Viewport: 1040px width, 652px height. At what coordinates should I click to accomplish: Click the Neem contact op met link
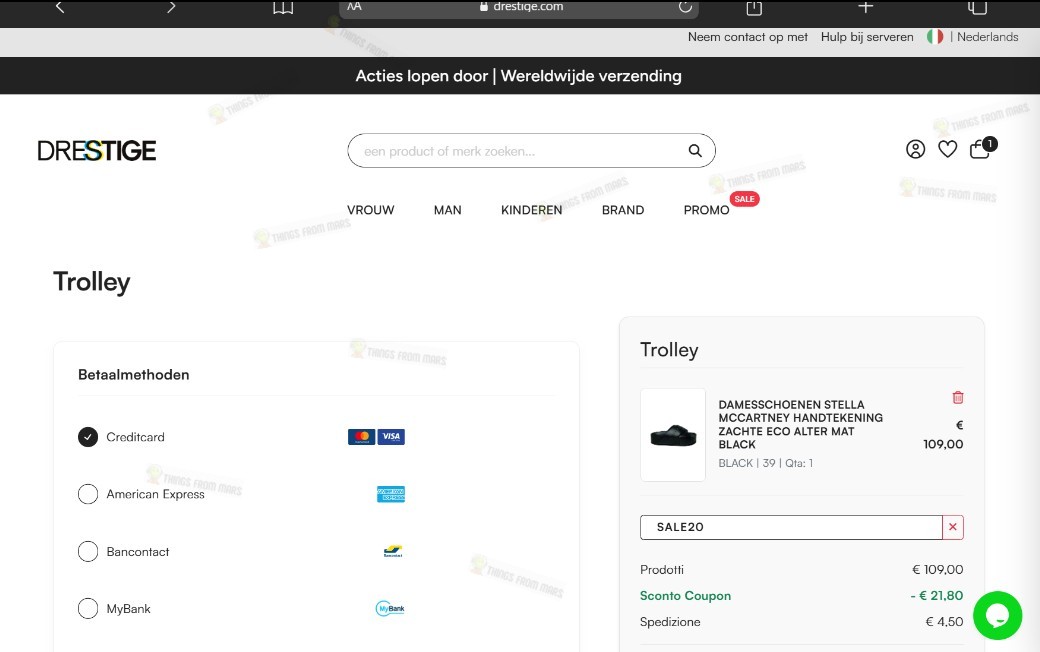(748, 37)
